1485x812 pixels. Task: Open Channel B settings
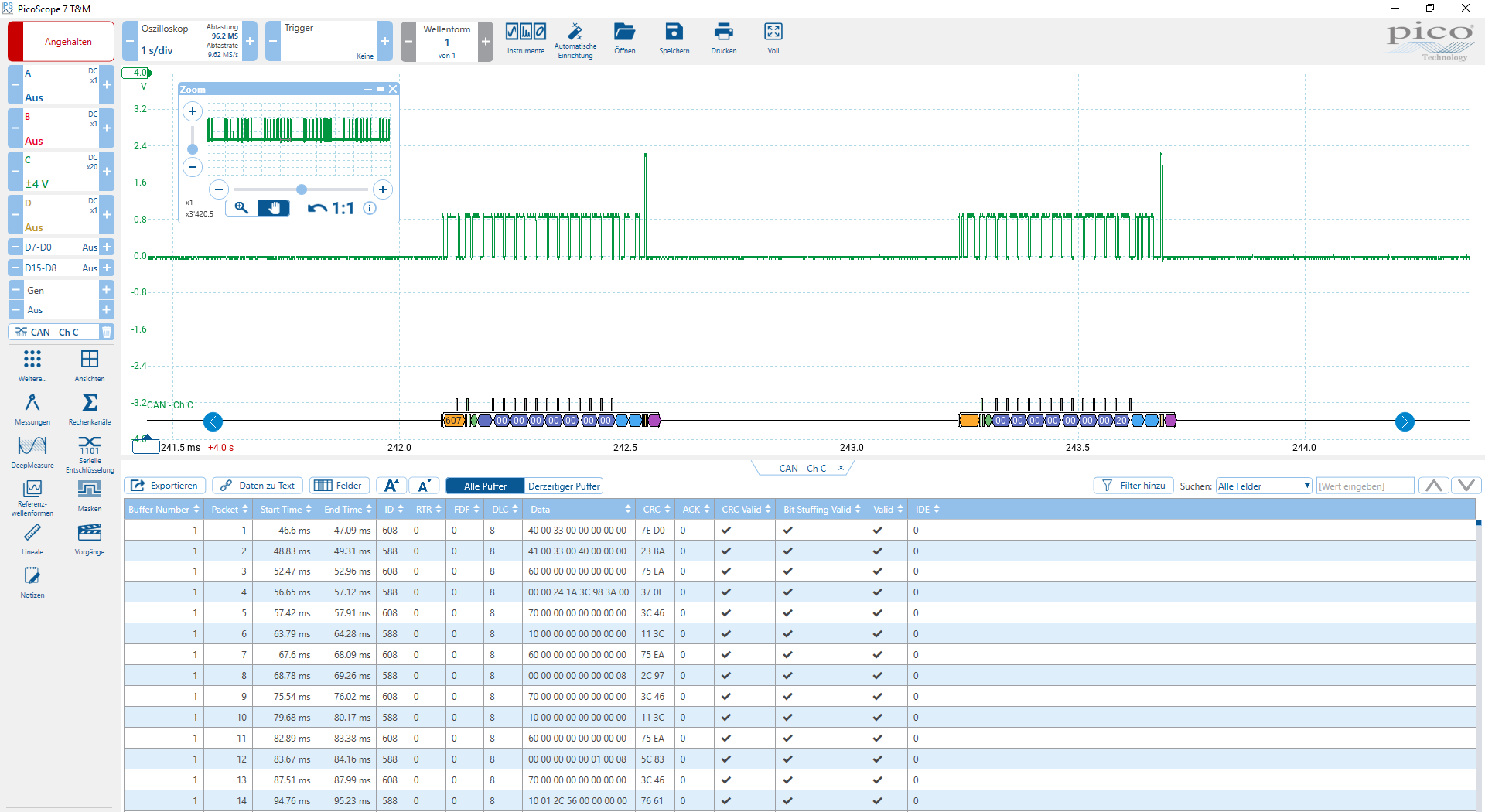coord(61,128)
